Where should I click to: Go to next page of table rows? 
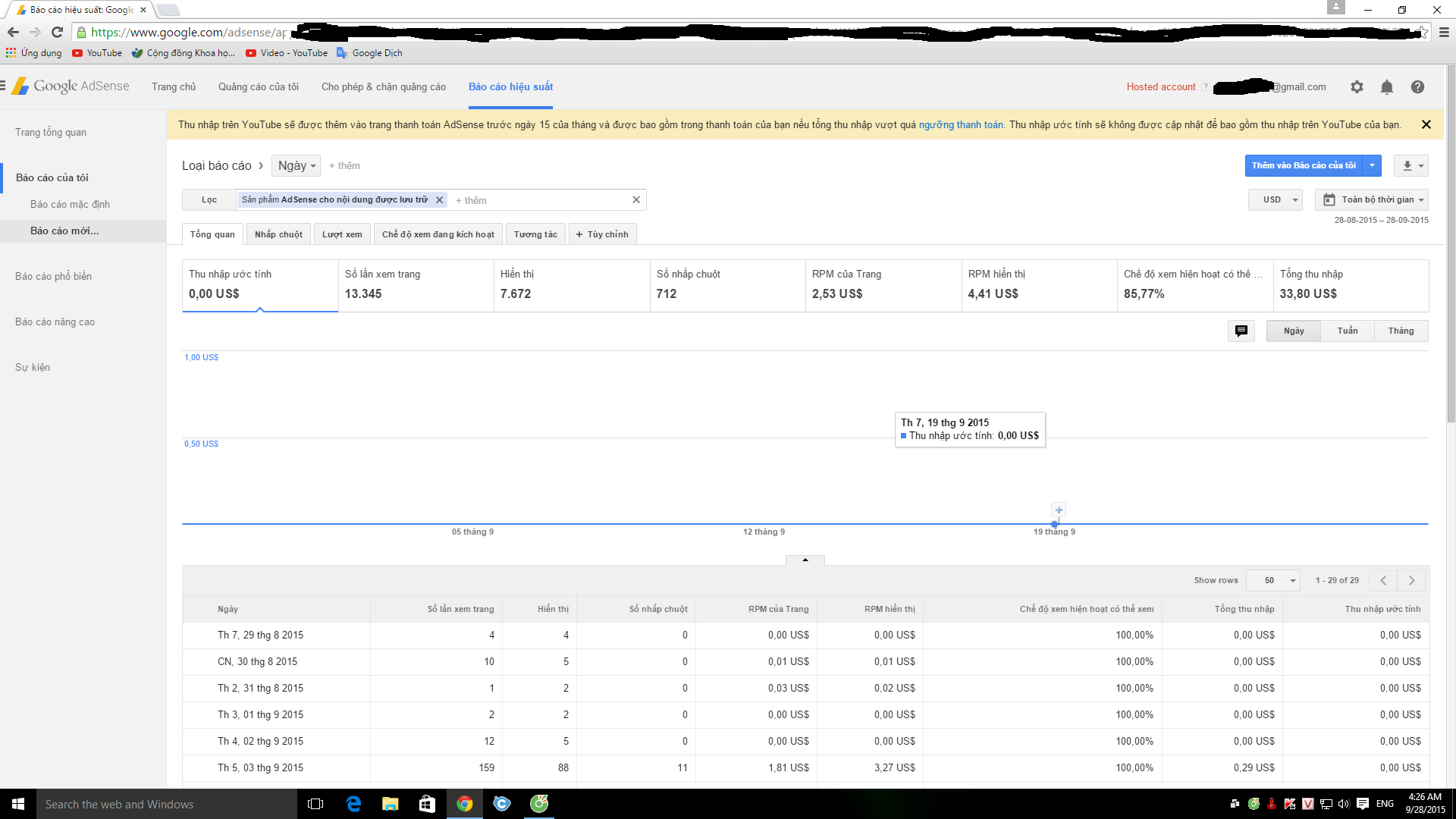(1411, 581)
